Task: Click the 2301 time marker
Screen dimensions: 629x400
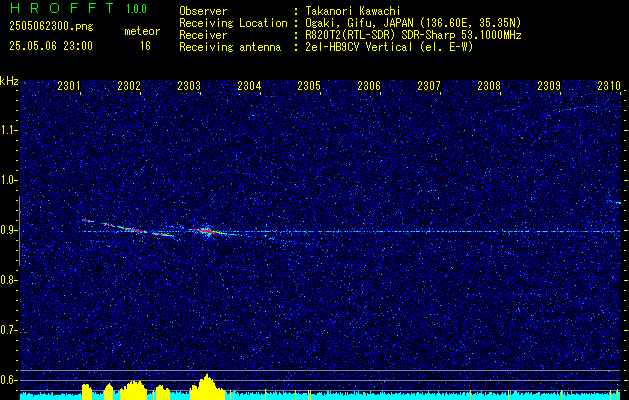Action: 69,86
